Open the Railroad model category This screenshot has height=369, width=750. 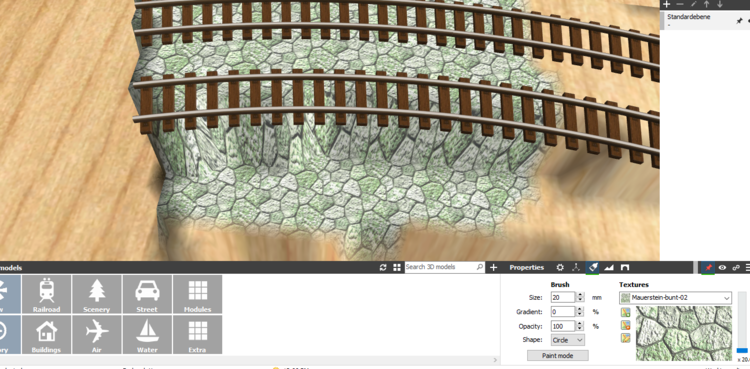pyautogui.click(x=46, y=294)
